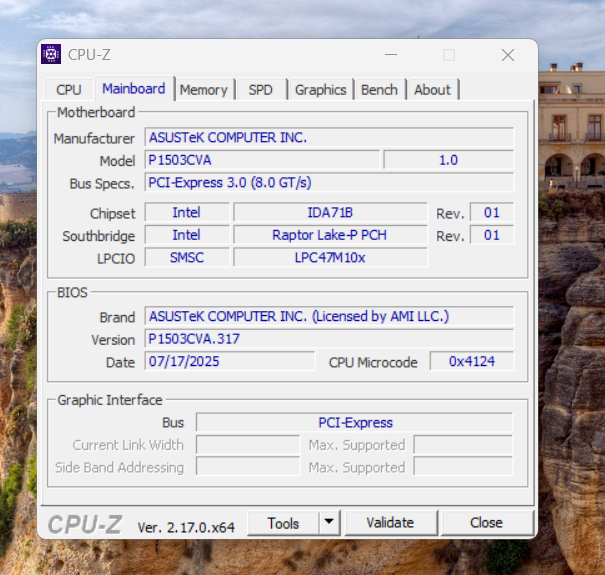Close the CPU-Z window with X
This screenshot has height=575, width=605.
point(508,55)
